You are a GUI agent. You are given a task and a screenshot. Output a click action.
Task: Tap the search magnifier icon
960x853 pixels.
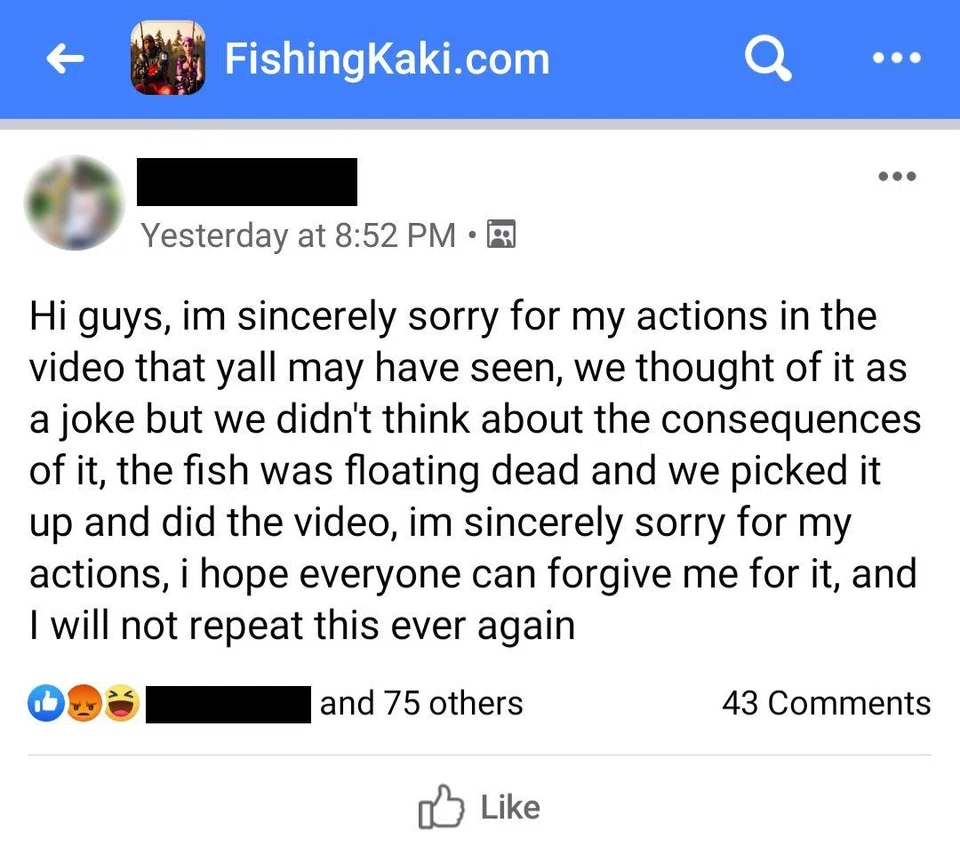768,59
